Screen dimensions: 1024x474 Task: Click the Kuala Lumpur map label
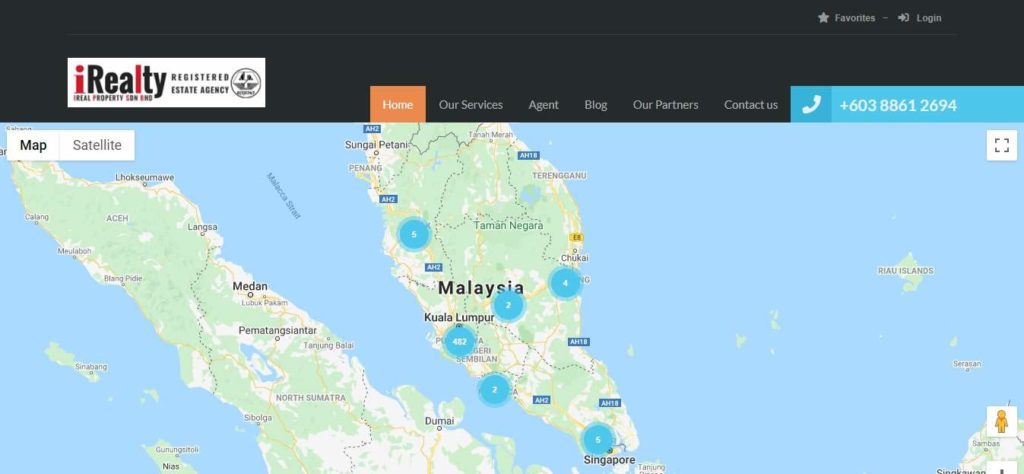pos(458,317)
